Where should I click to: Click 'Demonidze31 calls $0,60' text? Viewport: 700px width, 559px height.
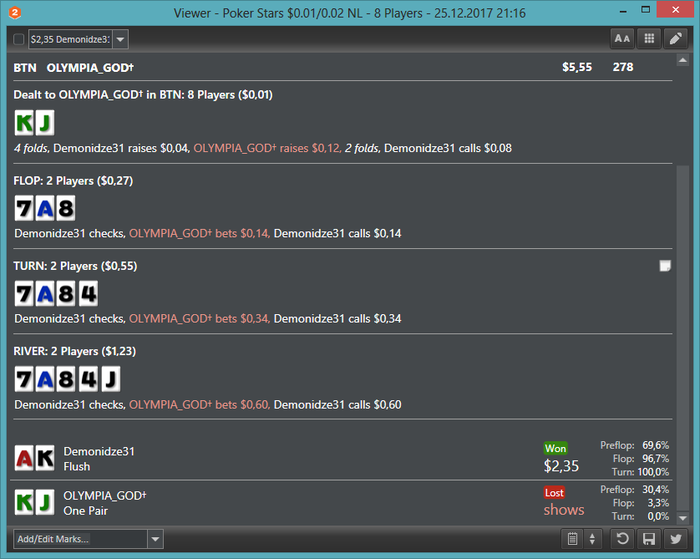click(x=338, y=405)
